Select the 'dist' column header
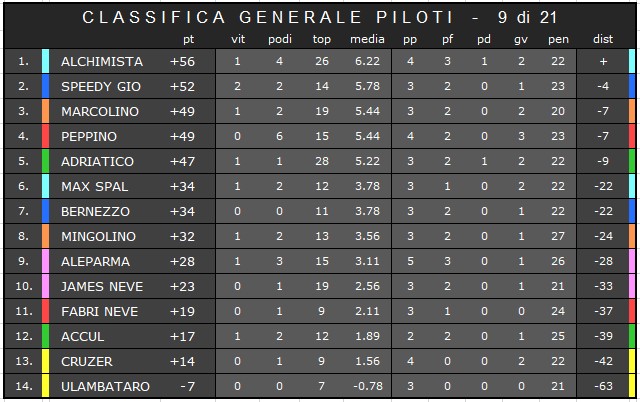The height and width of the screenshot is (402, 640). (x=603, y=39)
